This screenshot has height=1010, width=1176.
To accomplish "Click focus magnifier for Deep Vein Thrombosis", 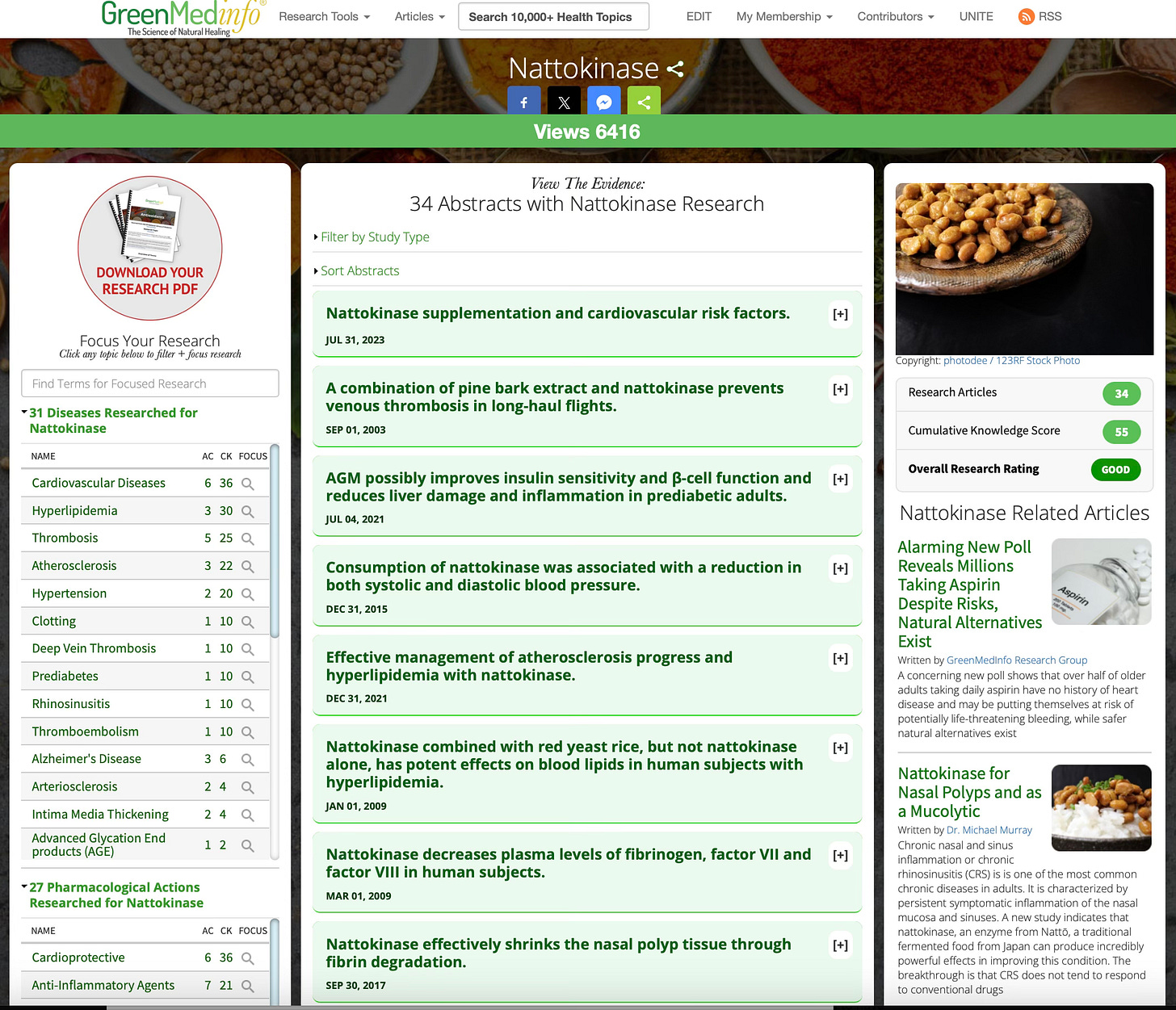I will pyautogui.click(x=248, y=649).
